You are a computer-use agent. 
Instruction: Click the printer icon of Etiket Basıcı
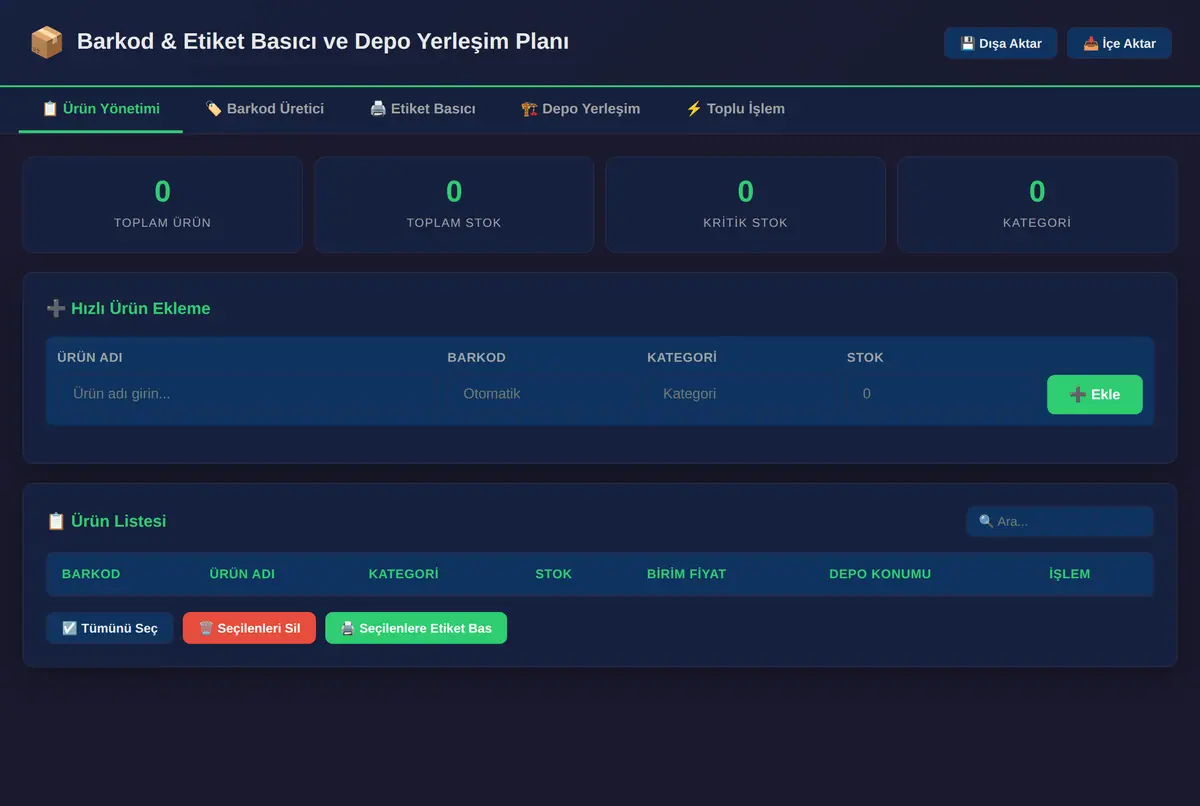(378, 108)
